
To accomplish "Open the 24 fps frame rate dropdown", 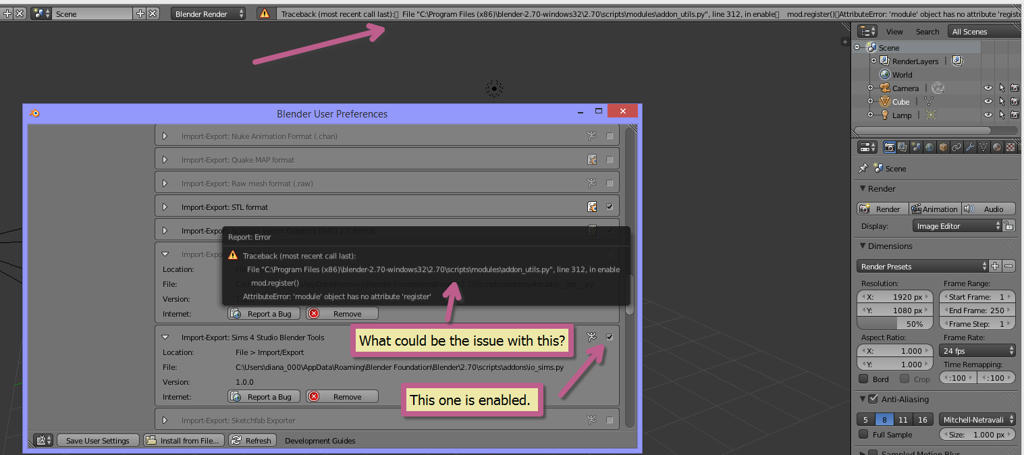I will click(976, 351).
